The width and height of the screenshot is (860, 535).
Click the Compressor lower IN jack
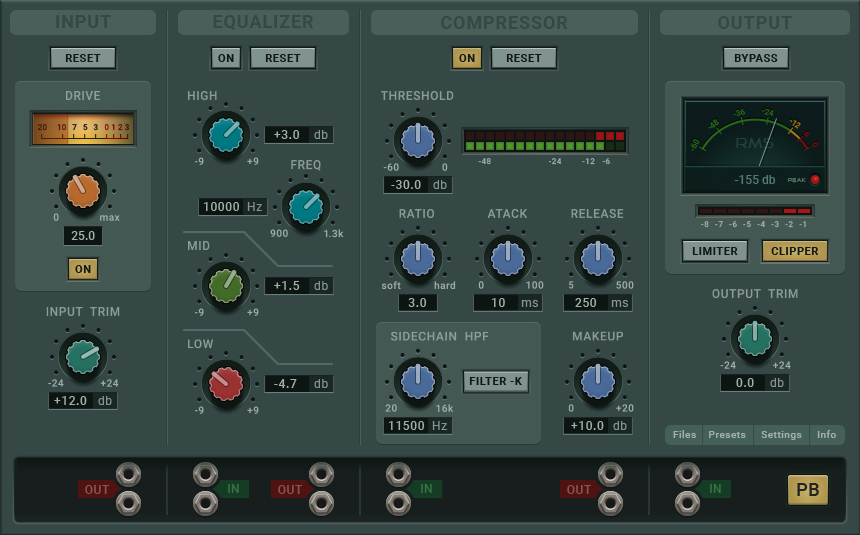coord(399,503)
